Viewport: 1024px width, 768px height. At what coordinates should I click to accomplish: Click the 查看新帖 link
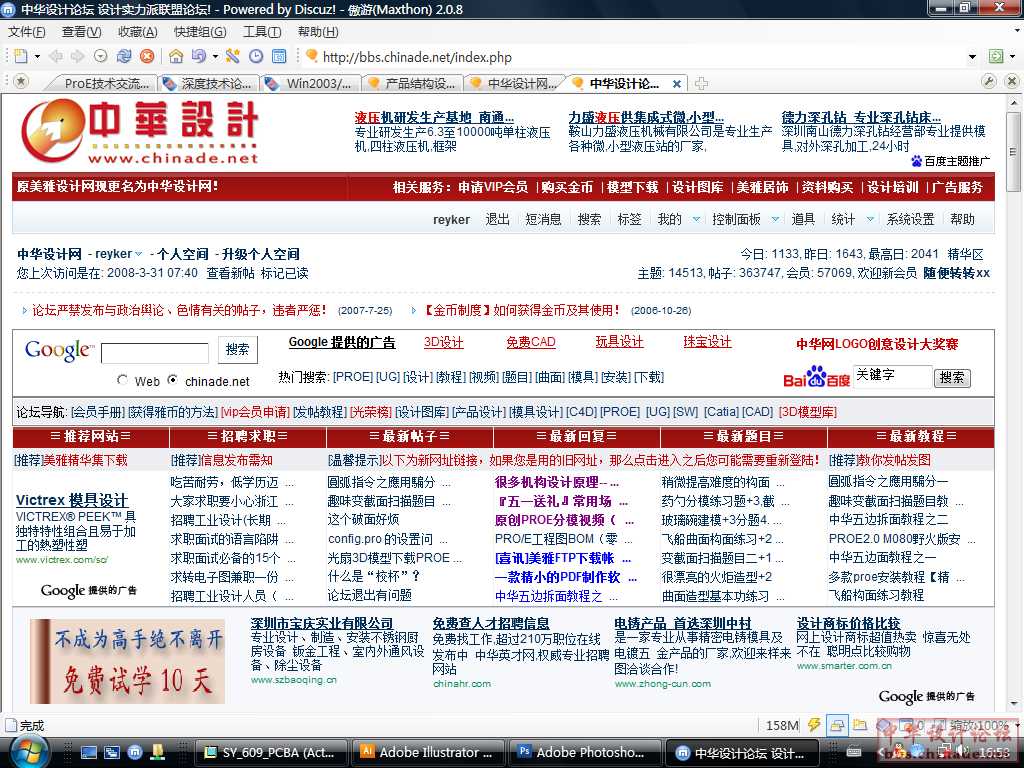pos(231,273)
